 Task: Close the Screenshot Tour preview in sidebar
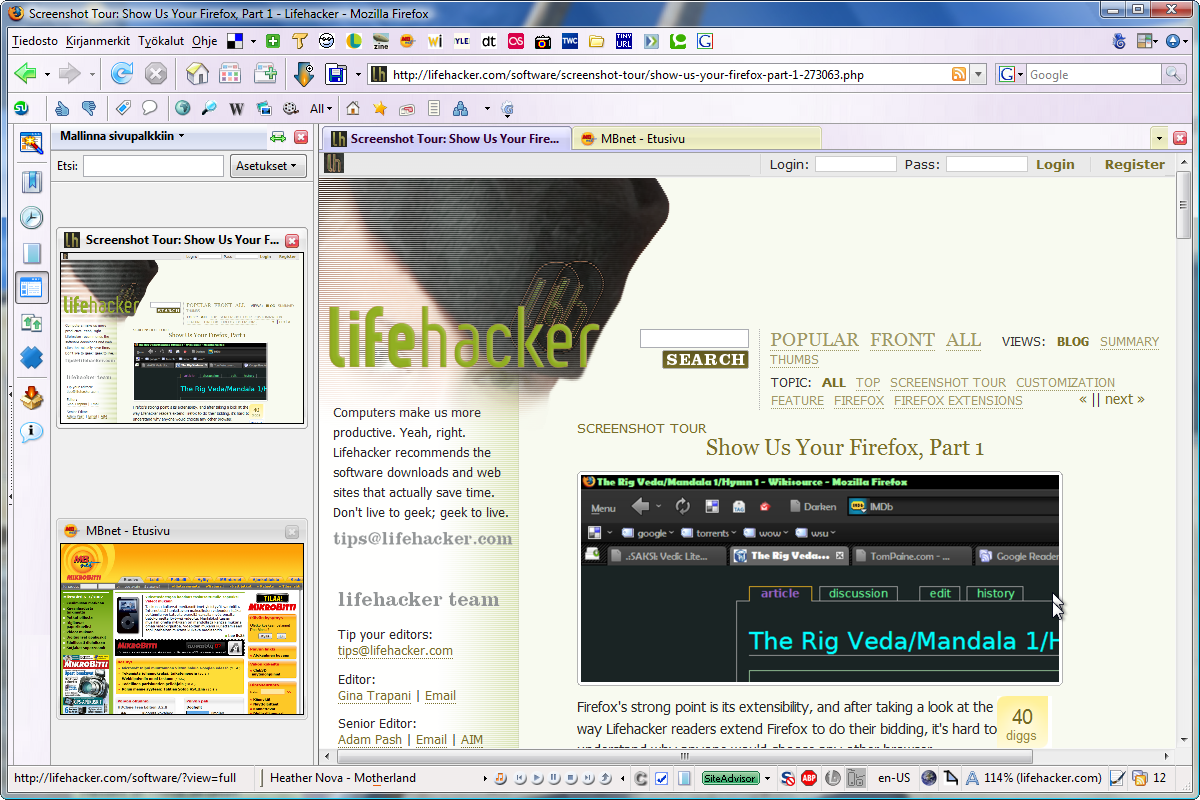(x=292, y=241)
